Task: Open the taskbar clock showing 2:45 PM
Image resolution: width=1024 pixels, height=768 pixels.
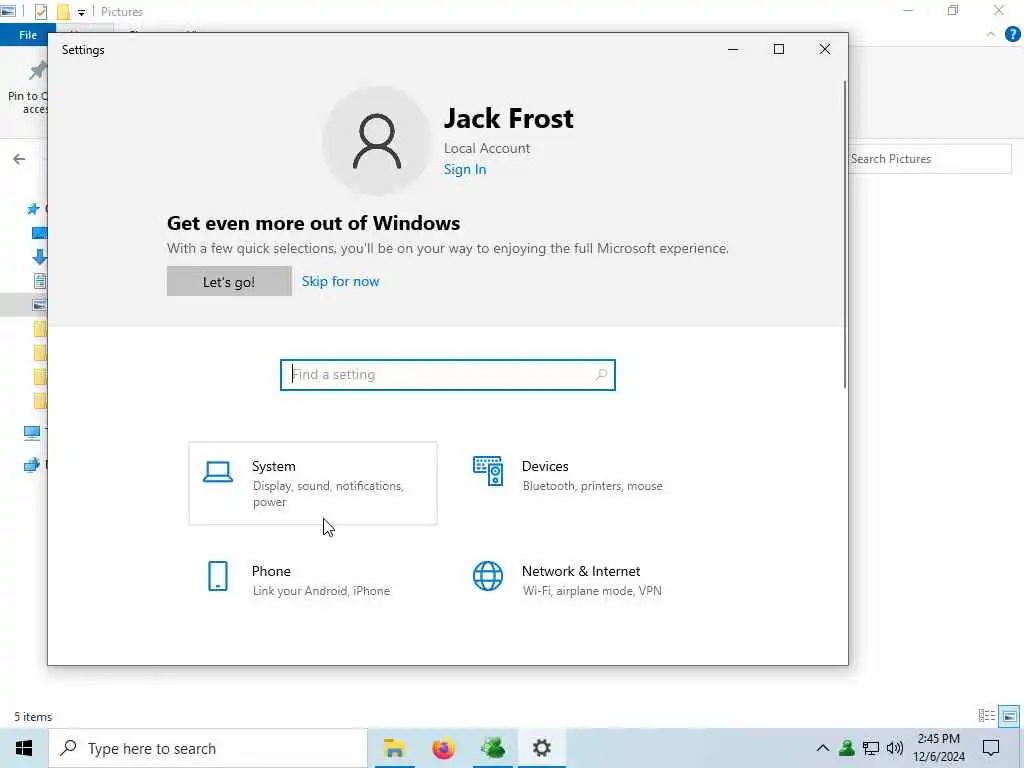Action: (x=938, y=748)
